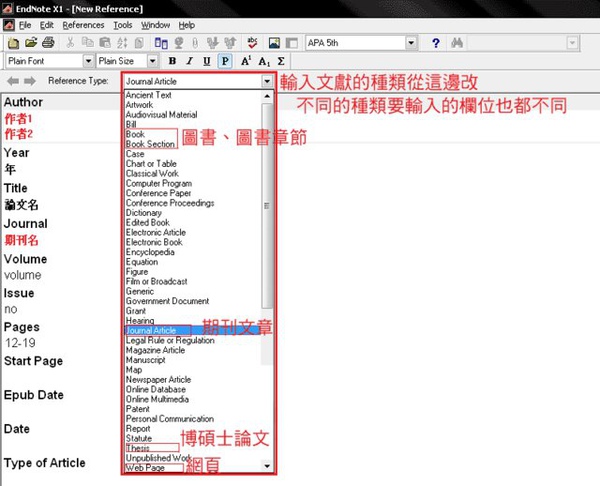Select Book Section reference type
This screenshot has height=486, width=600.
tap(150, 144)
